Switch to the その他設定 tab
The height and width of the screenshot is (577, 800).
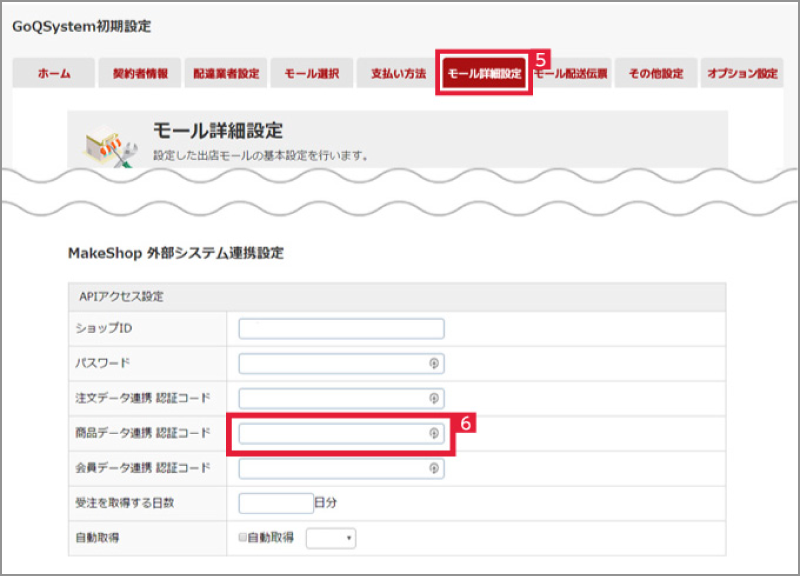(656, 73)
